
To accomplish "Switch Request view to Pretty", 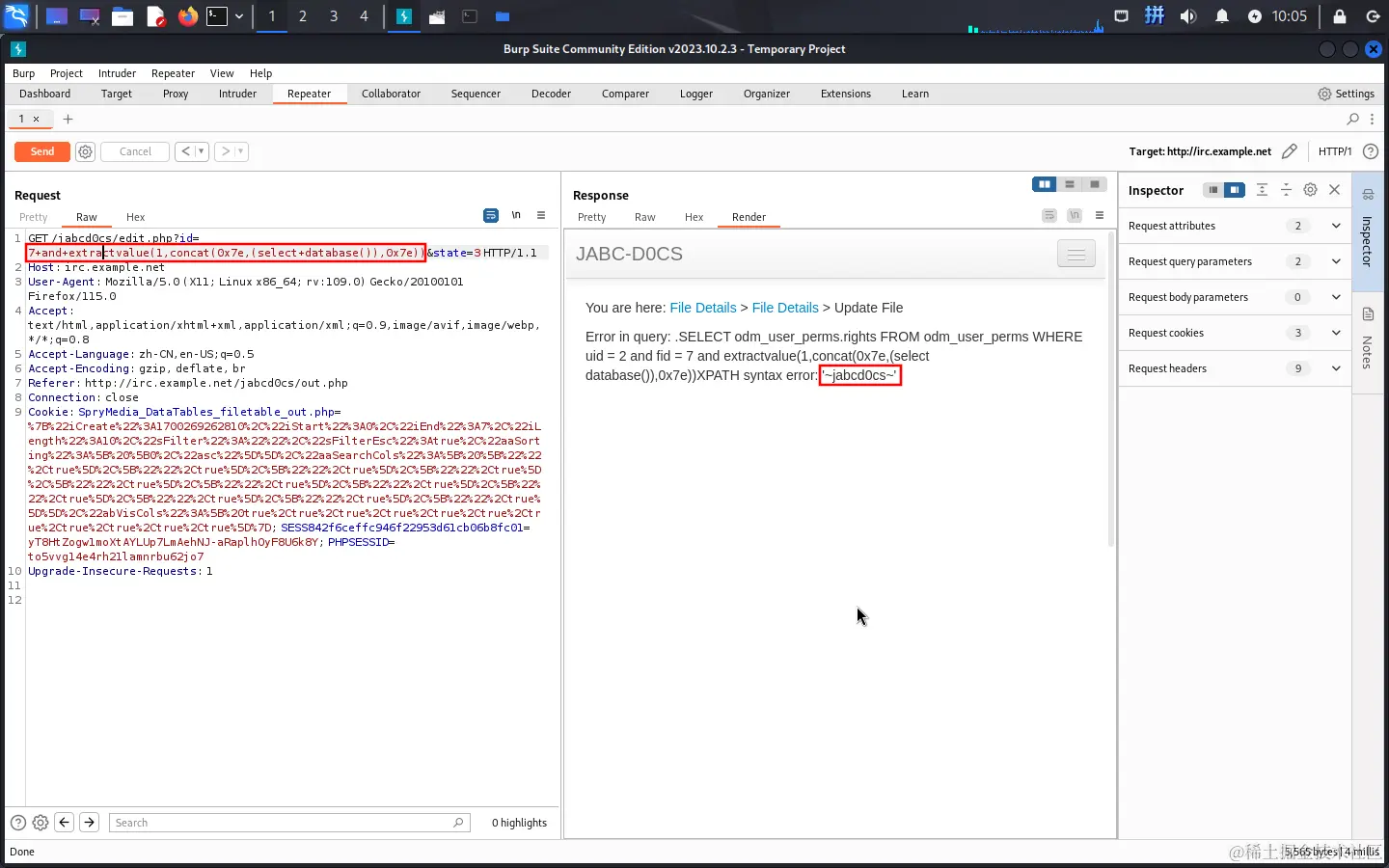I will [x=33, y=217].
